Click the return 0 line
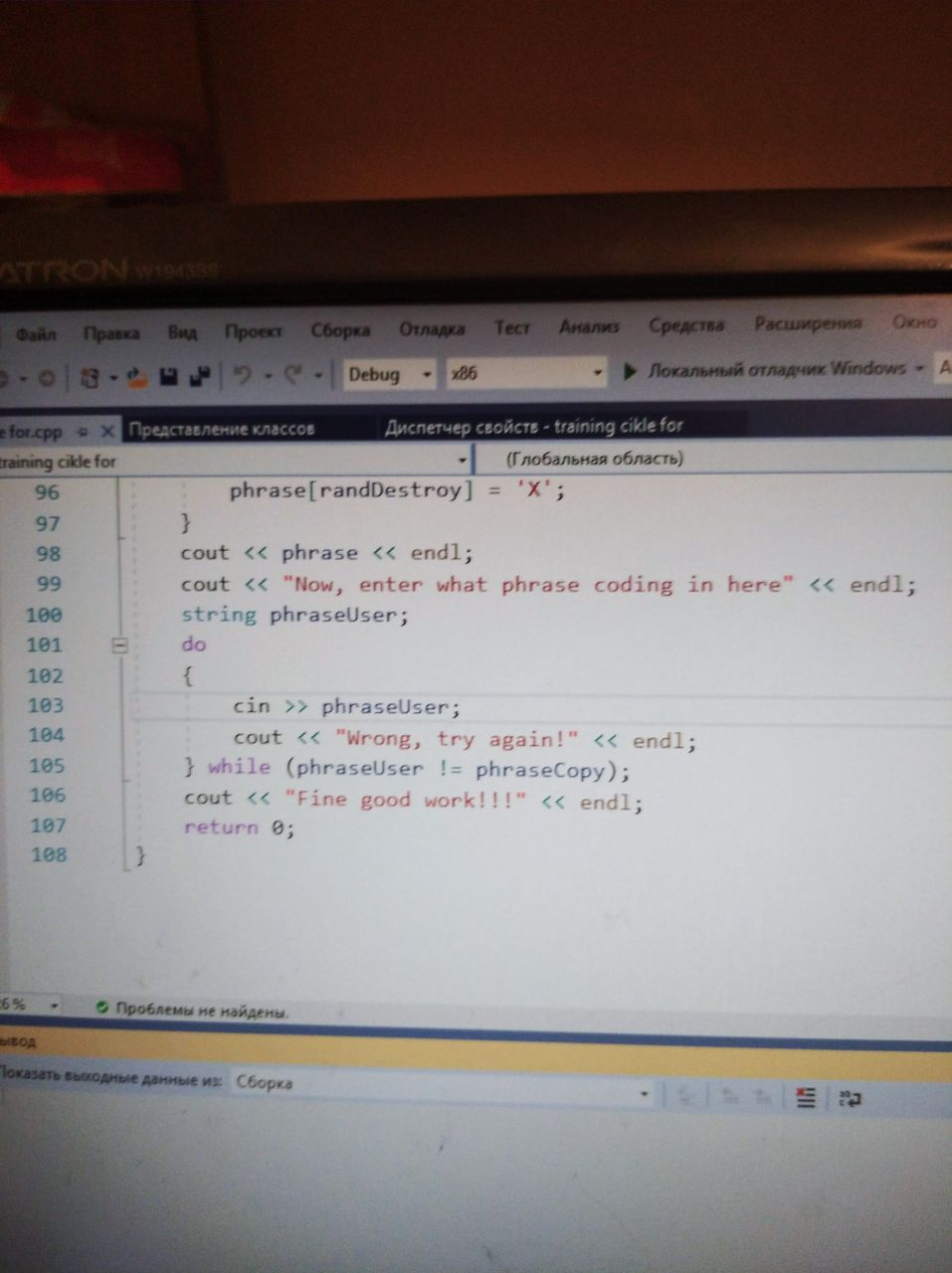The height and width of the screenshot is (1273, 952). click(x=239, y=827)
